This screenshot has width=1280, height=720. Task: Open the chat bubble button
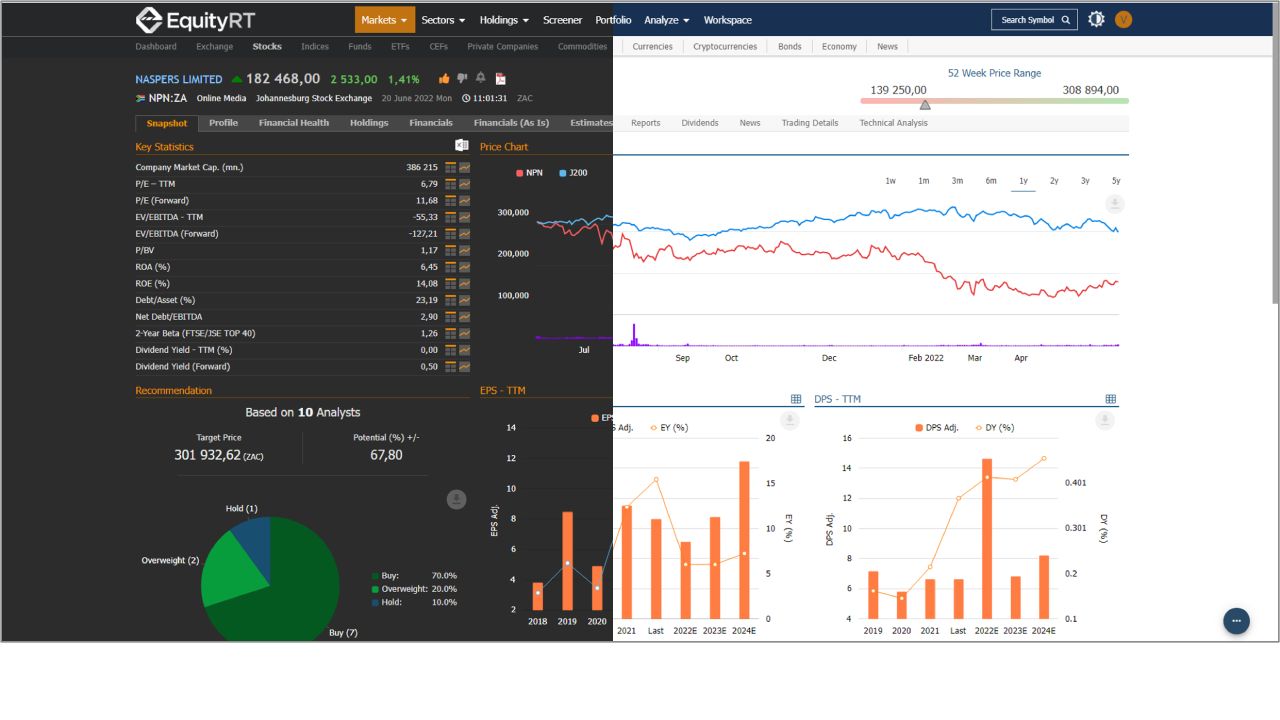point(1236,621)
